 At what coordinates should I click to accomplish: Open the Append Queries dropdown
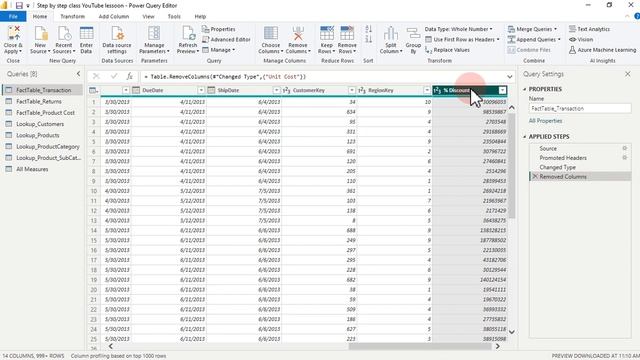coord(534,40)
